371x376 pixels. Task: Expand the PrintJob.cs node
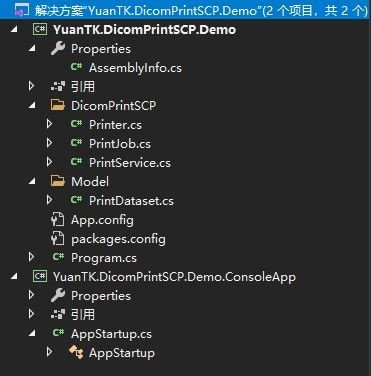49,143
